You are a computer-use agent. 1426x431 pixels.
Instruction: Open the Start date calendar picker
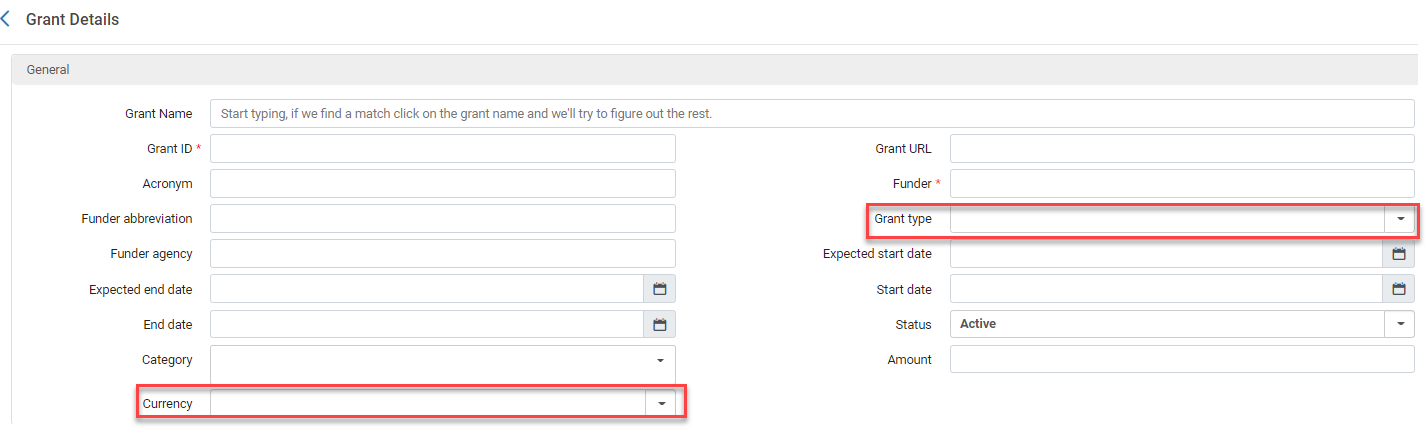[1399, 289]
